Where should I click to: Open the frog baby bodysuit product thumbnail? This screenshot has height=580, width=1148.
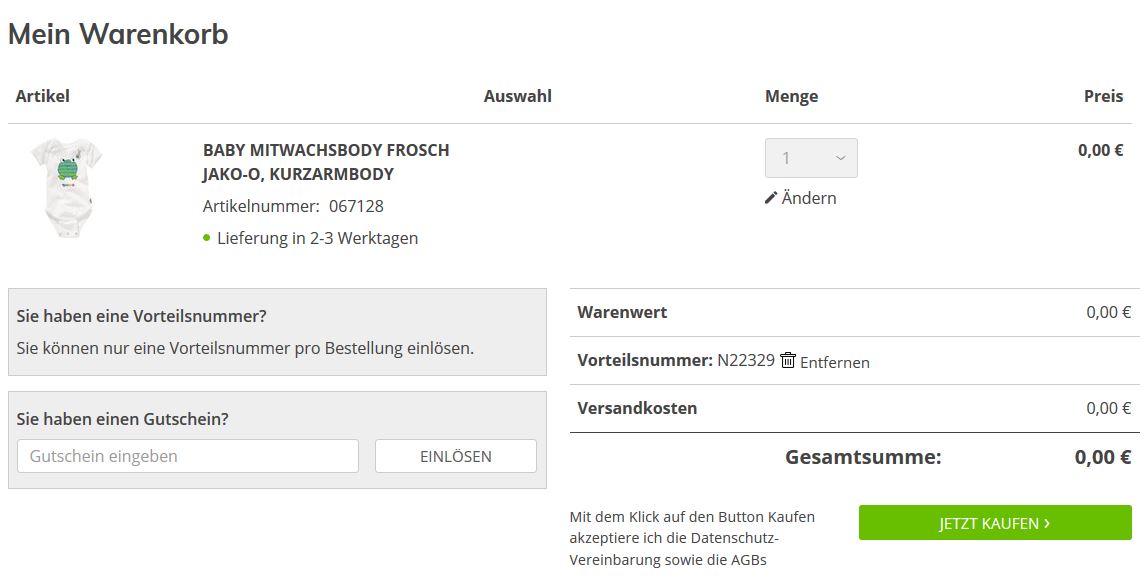pyautogui.click(x=66, y=188)
